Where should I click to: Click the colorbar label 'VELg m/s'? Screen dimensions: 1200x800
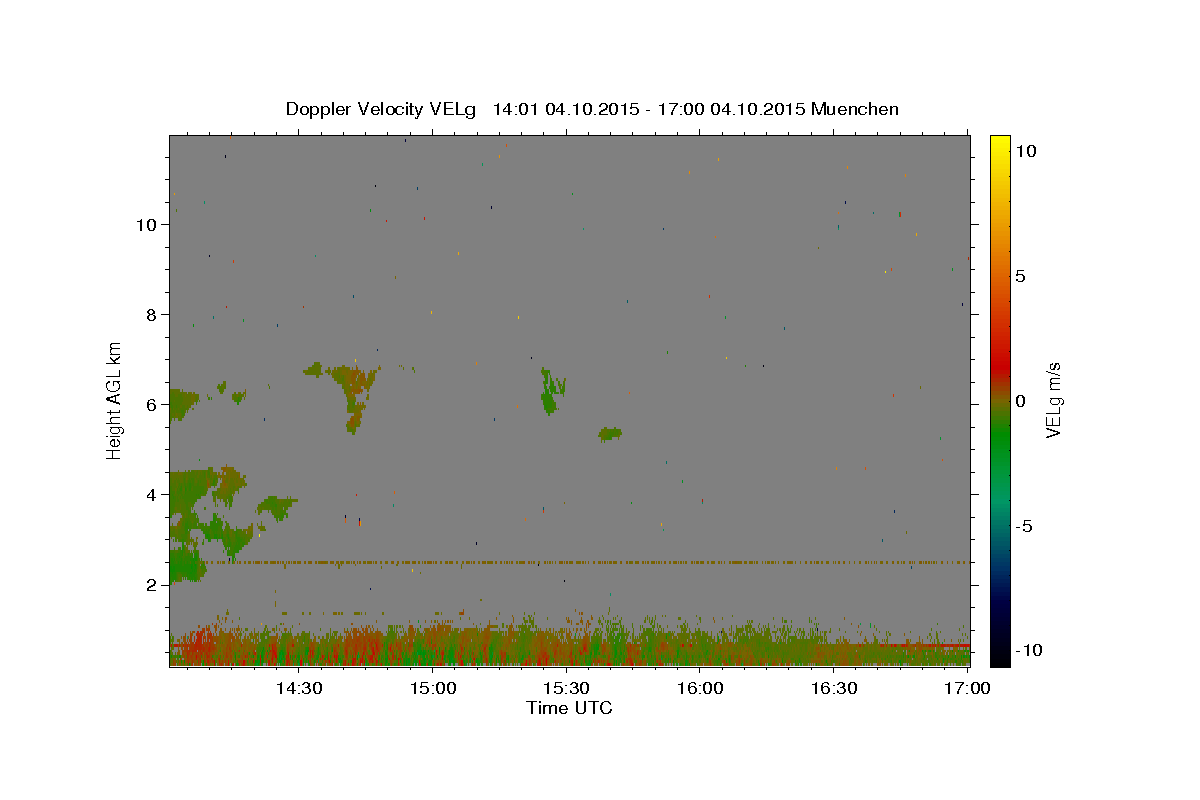(1053, 400)
